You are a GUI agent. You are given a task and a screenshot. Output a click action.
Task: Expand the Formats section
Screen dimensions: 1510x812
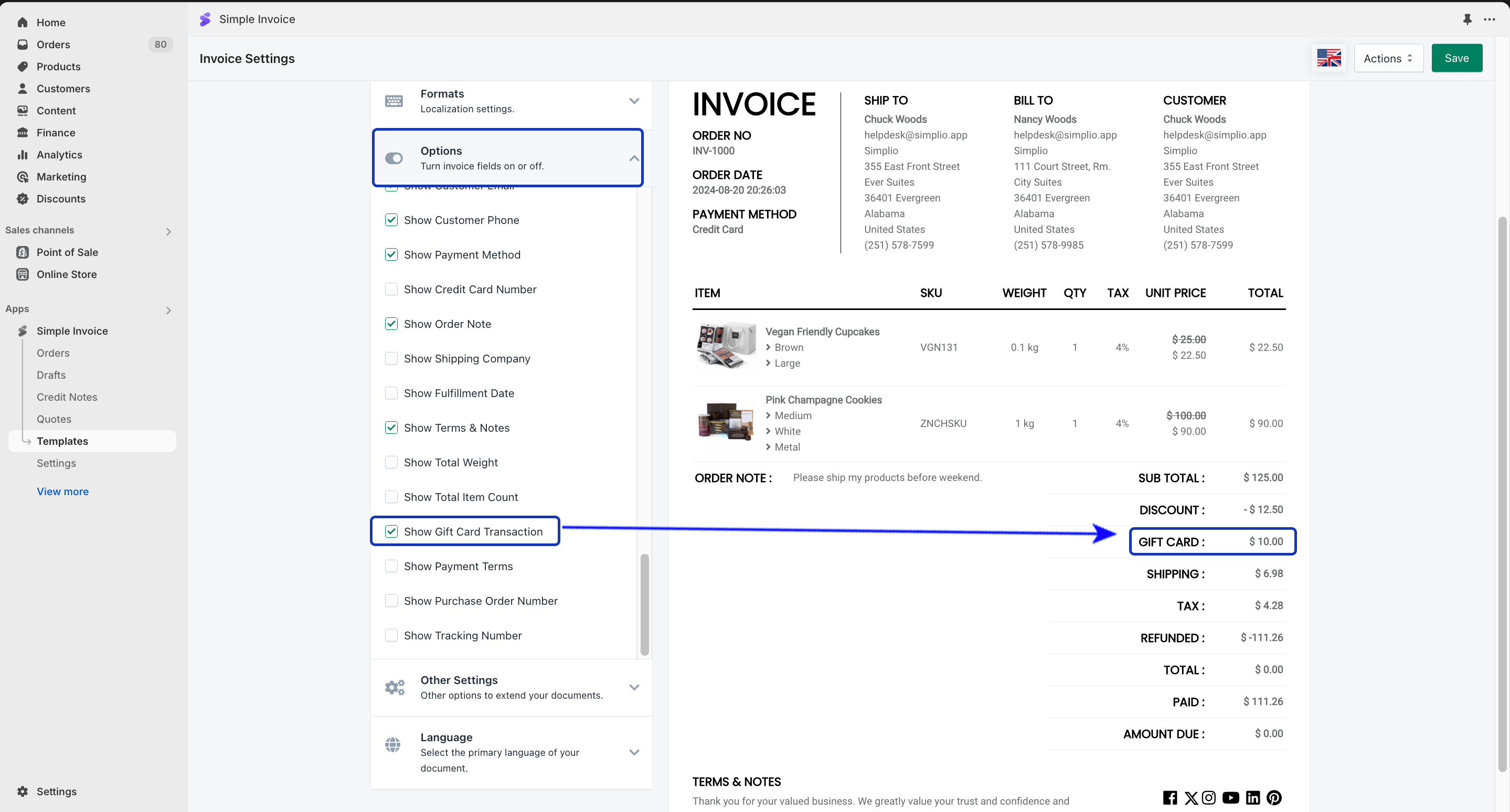(x=634, y=101)
